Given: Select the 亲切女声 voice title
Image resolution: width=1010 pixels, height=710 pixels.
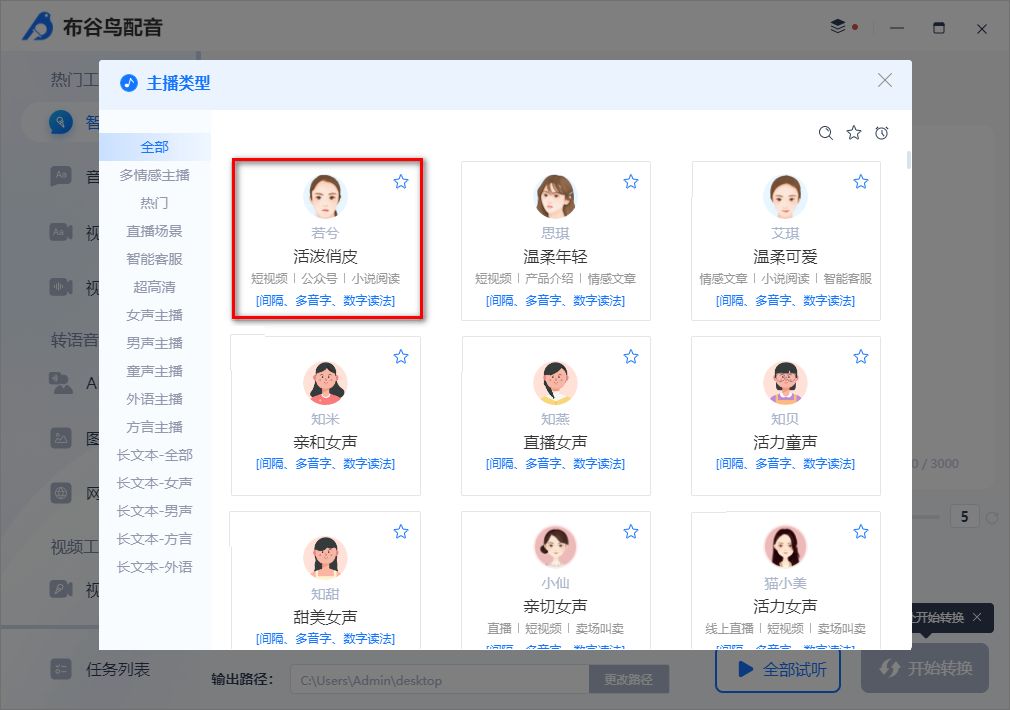Looking at the screenshot, I should tap(555, 606).
